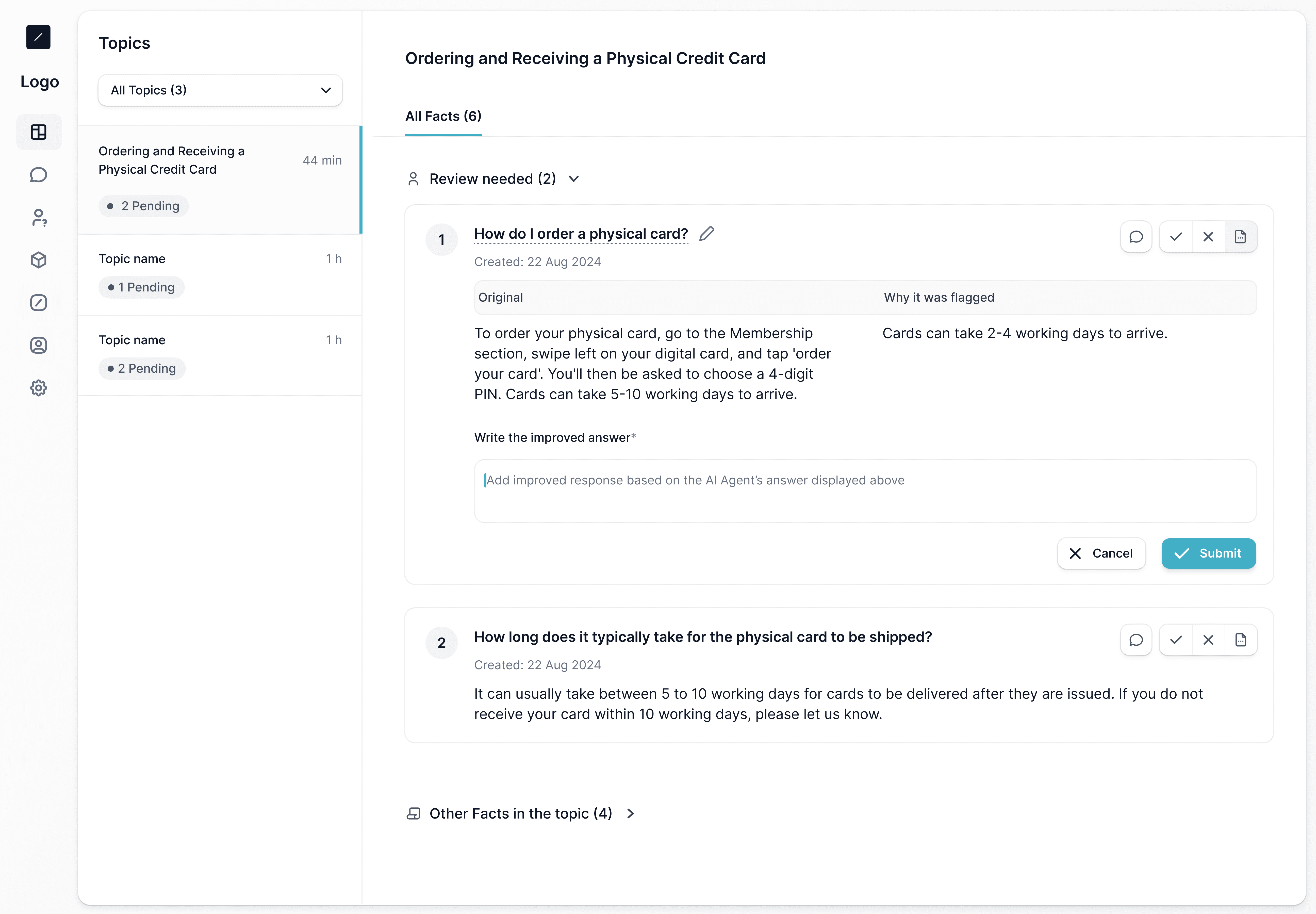Open the cube icon in sidebar
This screenshot has height=914, width=1316.
click(x=38, y=260)
